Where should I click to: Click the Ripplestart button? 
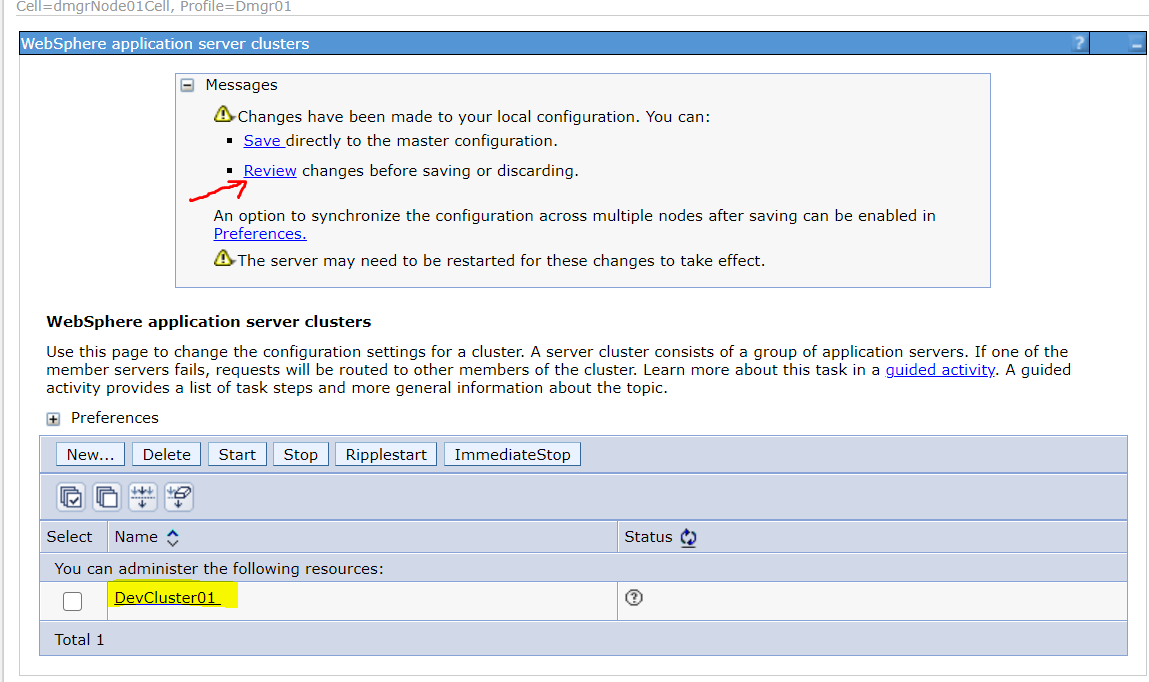(x=386, y=454)
